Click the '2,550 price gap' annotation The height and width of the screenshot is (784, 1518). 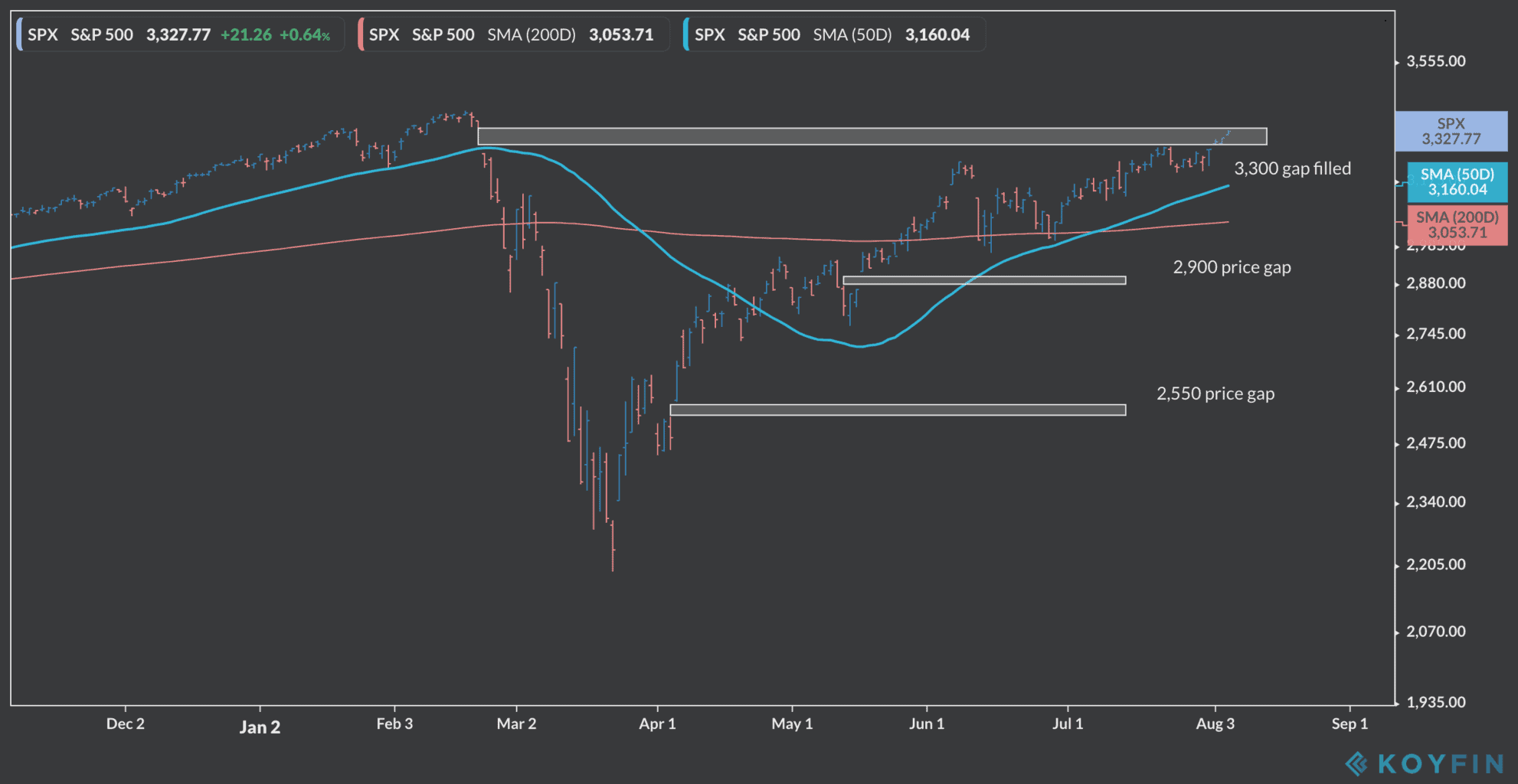tap(1215, 394)
